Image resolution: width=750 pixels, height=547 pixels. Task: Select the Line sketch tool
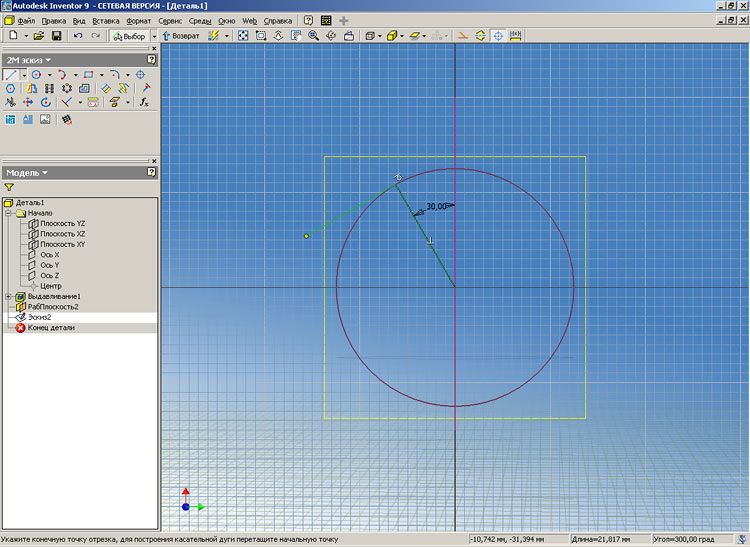point(11,75)
